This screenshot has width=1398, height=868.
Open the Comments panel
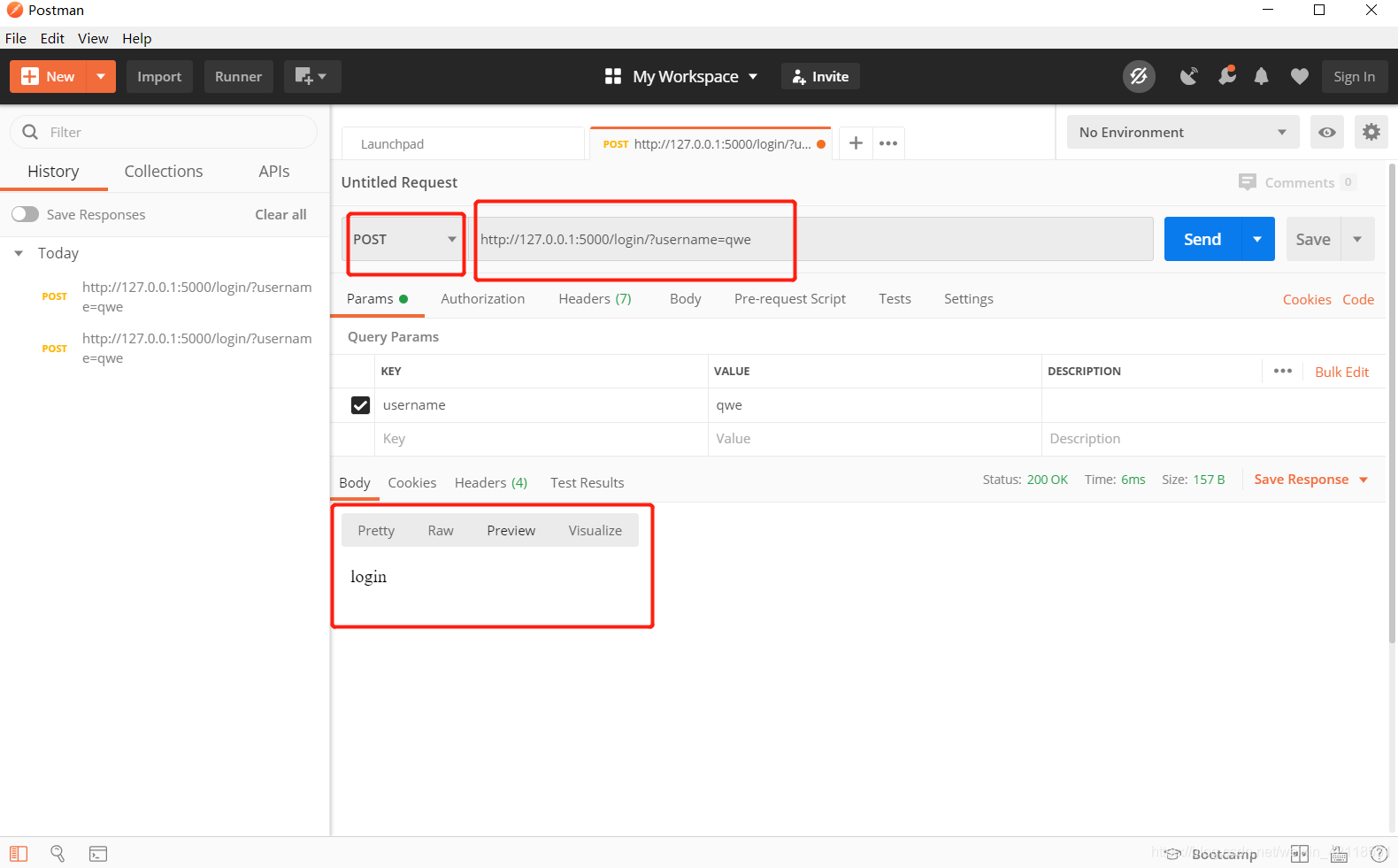tap(1297, 182)
